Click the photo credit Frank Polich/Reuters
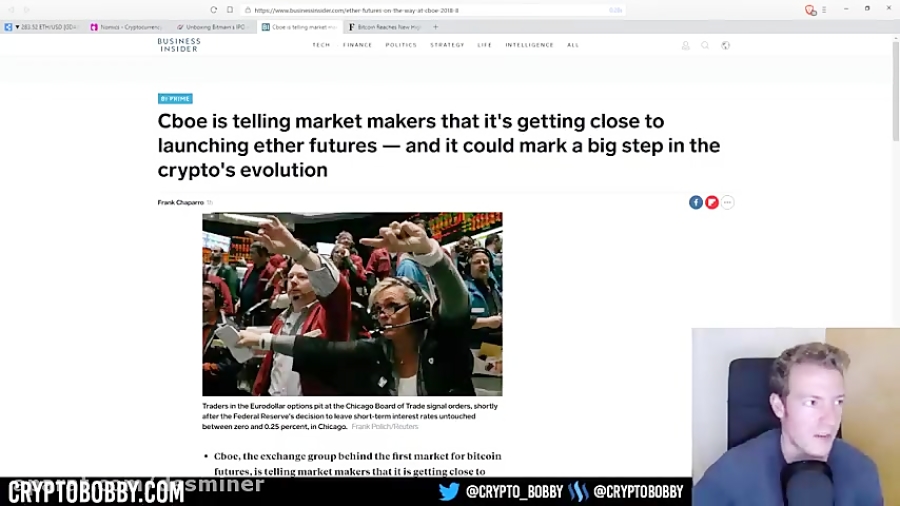Screen dimensions: 900x506 click(385, 427)
